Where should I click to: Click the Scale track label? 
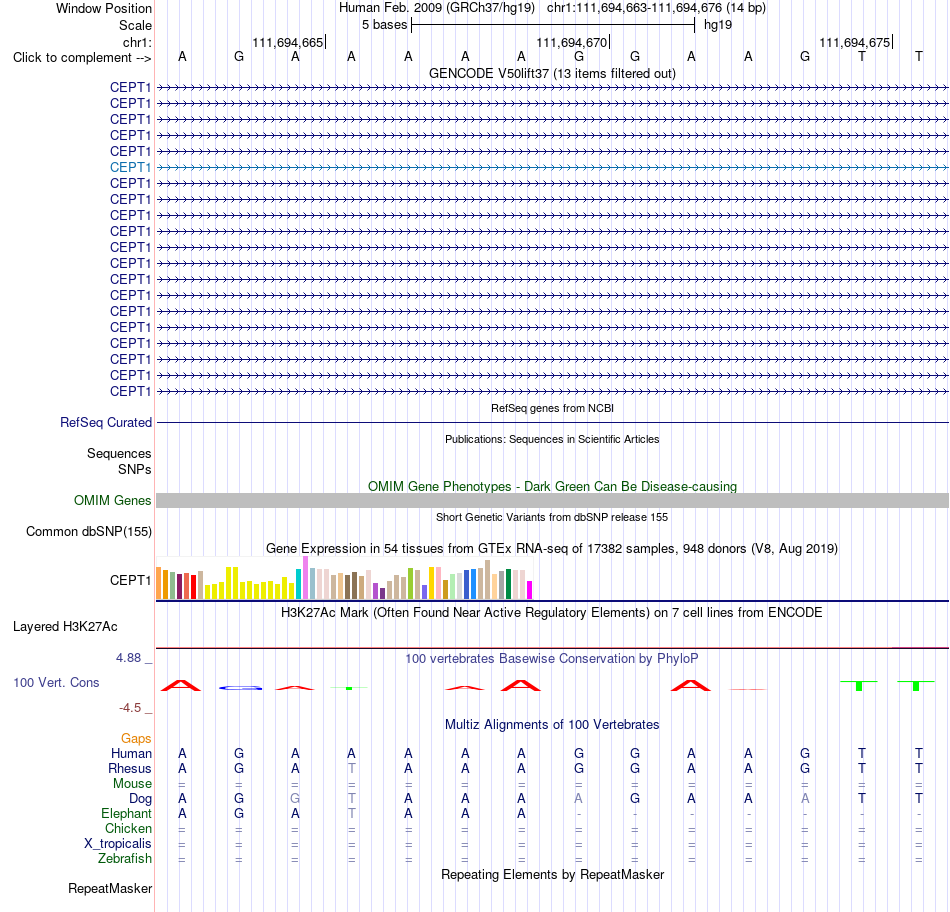pos(135,25)
